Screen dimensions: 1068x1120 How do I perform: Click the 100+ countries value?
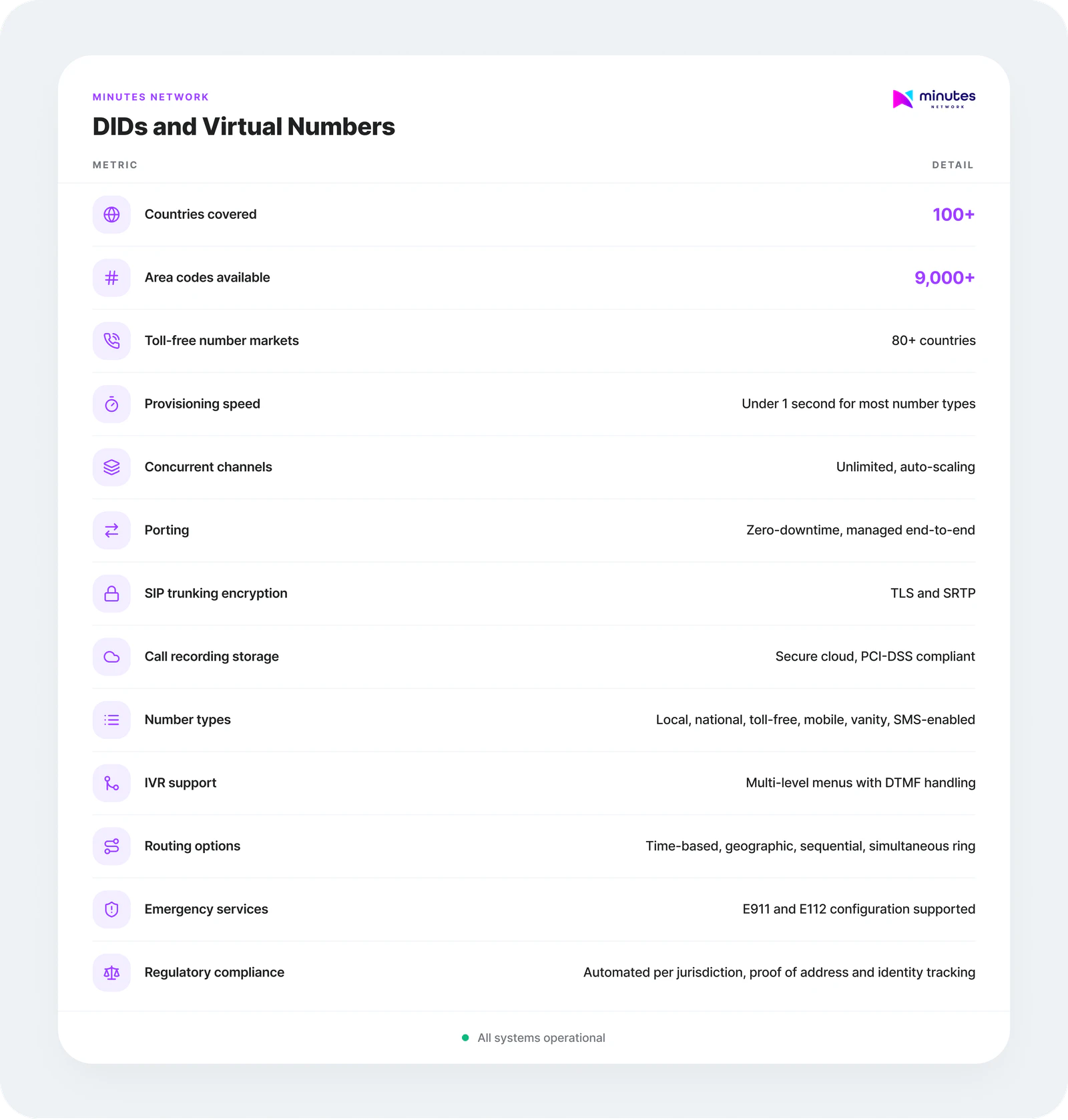click(x=953, y=214)
